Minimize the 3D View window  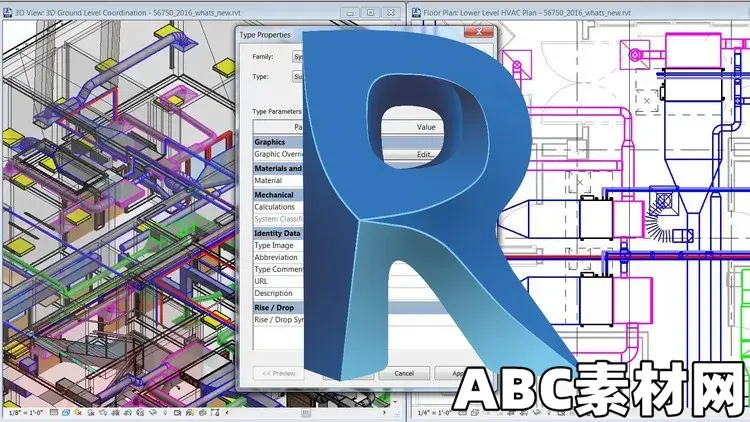click(x=350, y=12)
